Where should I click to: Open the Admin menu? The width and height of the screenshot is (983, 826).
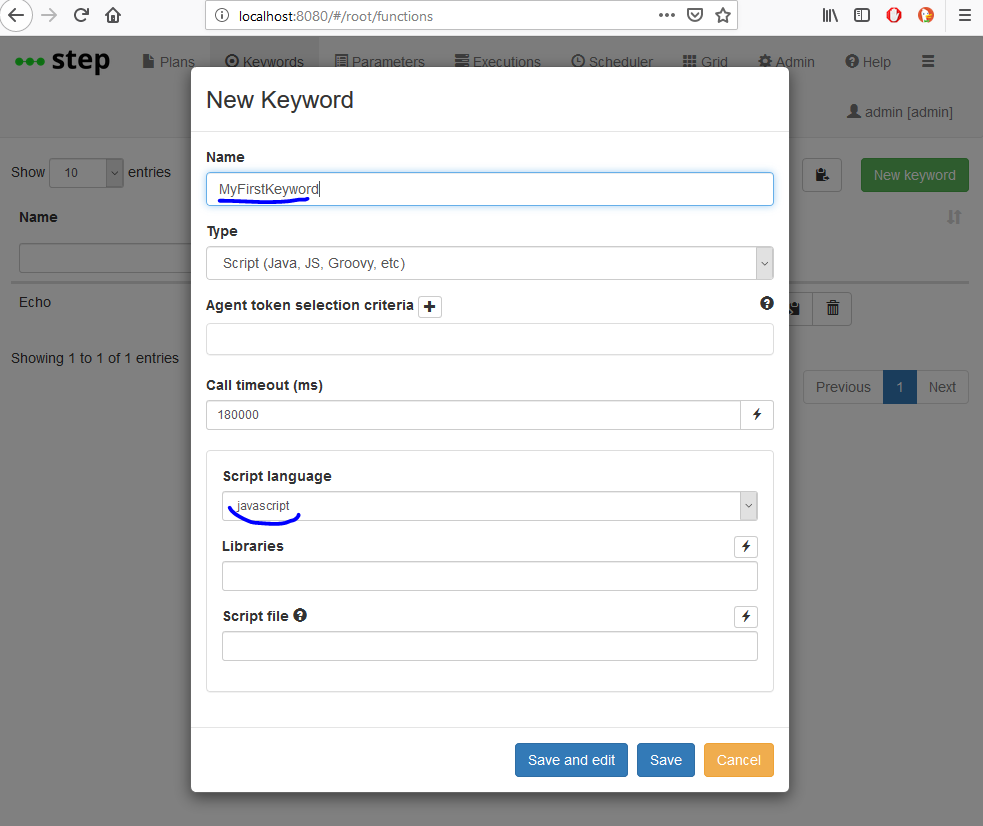point(786,61)
